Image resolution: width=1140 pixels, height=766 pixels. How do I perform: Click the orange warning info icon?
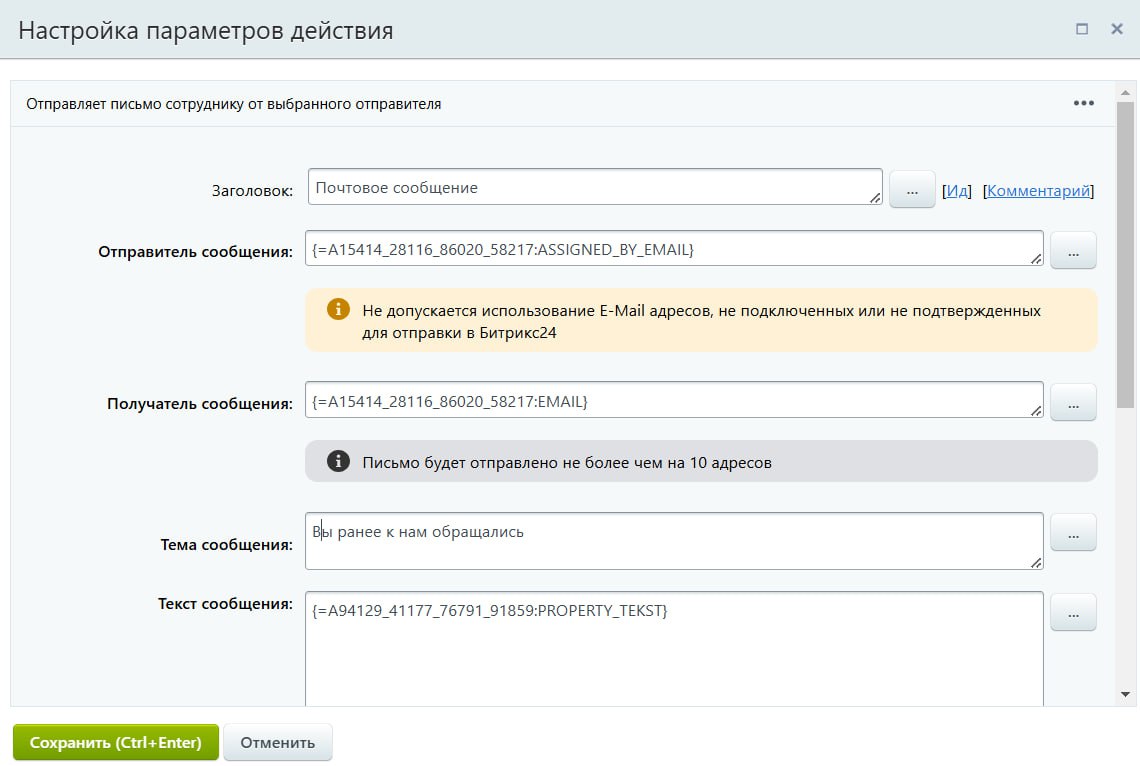[339, 309]
